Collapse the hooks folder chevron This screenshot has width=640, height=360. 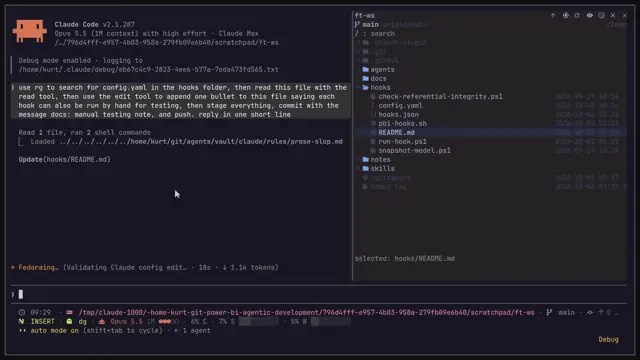358,87
